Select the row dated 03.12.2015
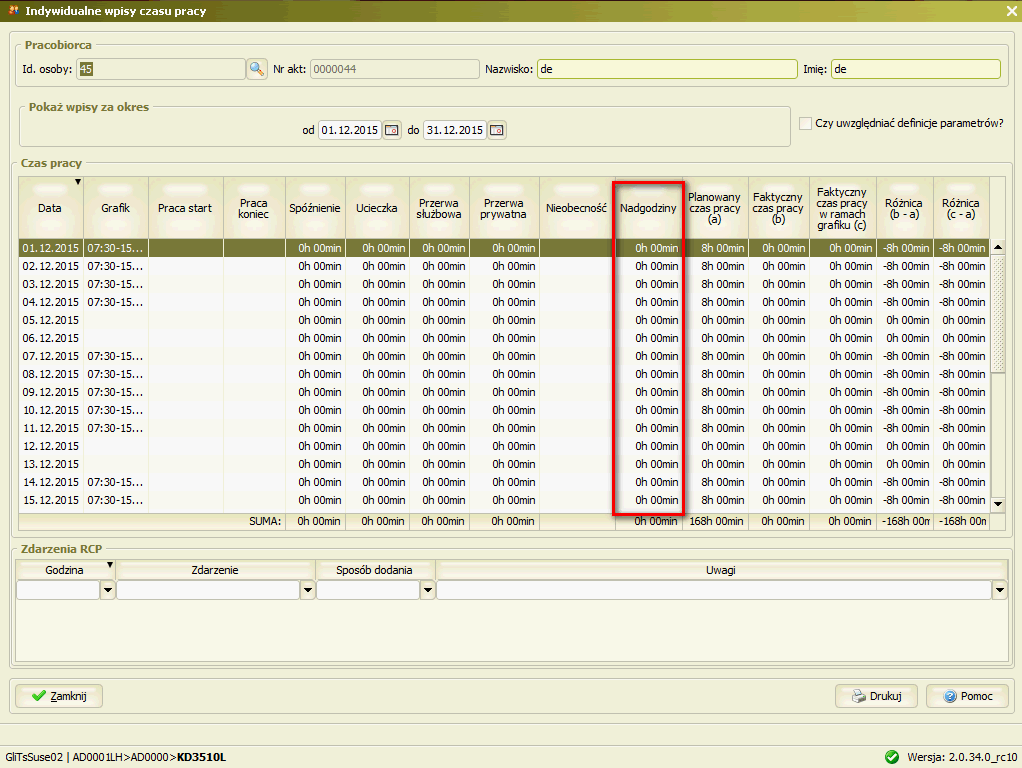Image resolution: width=1022 pixels, height=768 pixels. tap(504, 284)
